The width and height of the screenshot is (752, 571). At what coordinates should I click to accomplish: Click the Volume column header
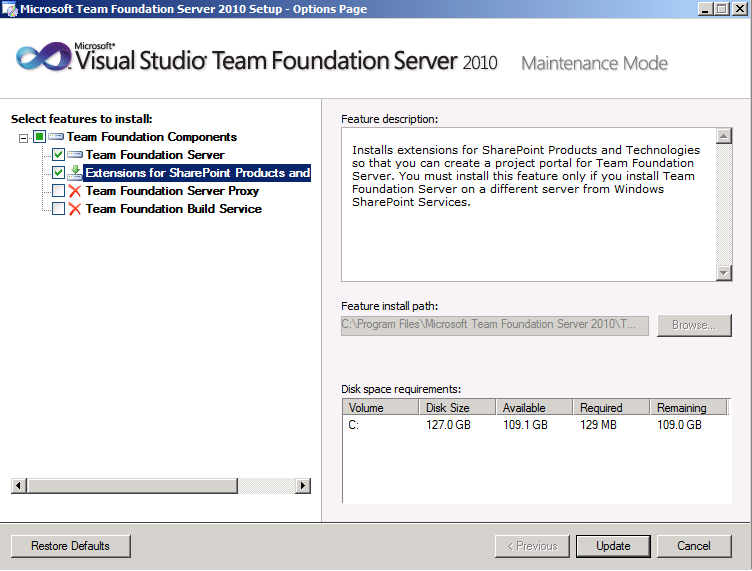pyautogui.click(x=381, y=408)
